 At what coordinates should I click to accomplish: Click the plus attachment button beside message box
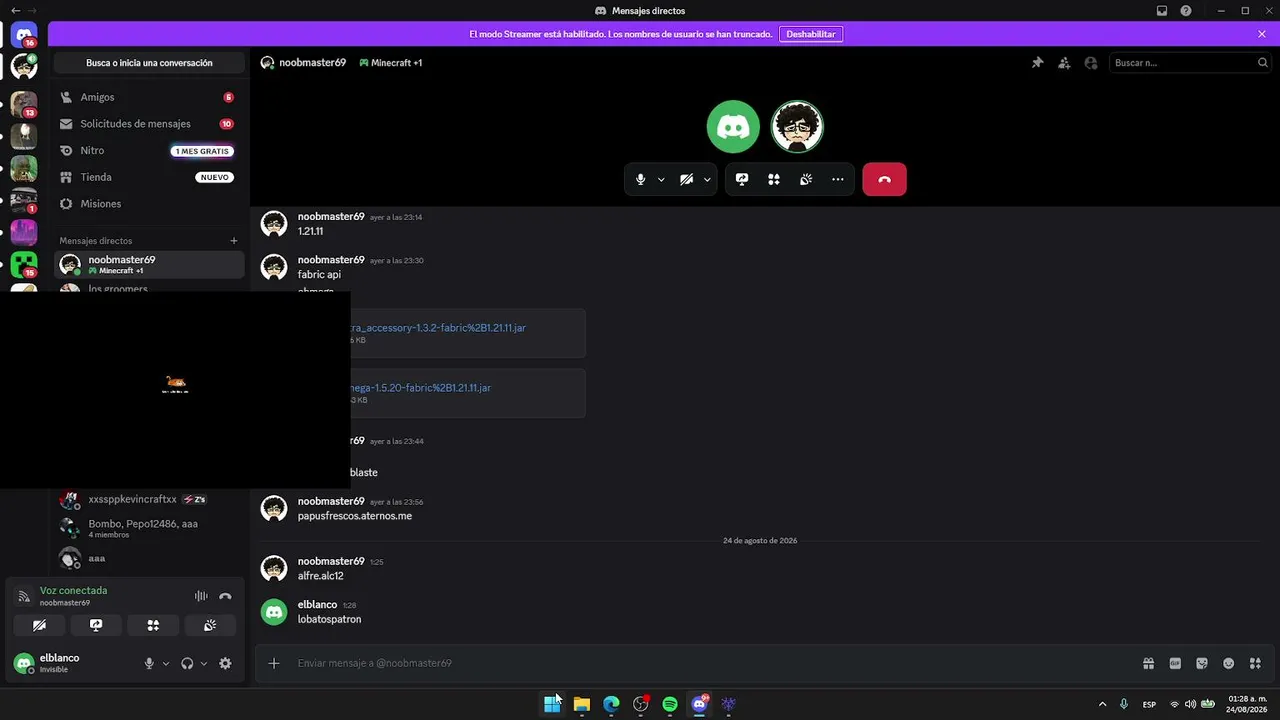[274, 663]
